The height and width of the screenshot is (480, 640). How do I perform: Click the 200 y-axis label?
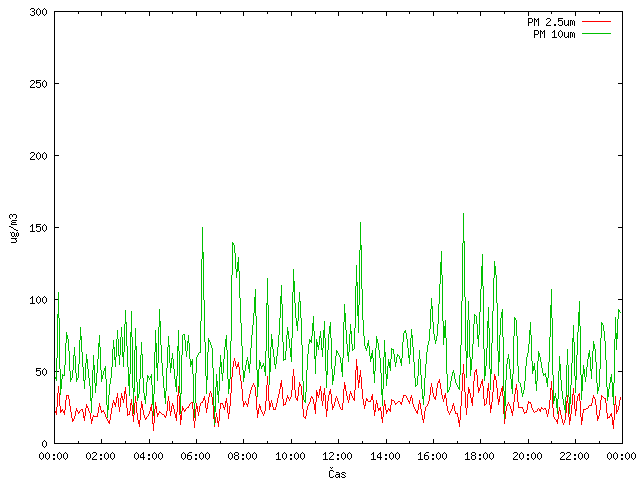38,156
